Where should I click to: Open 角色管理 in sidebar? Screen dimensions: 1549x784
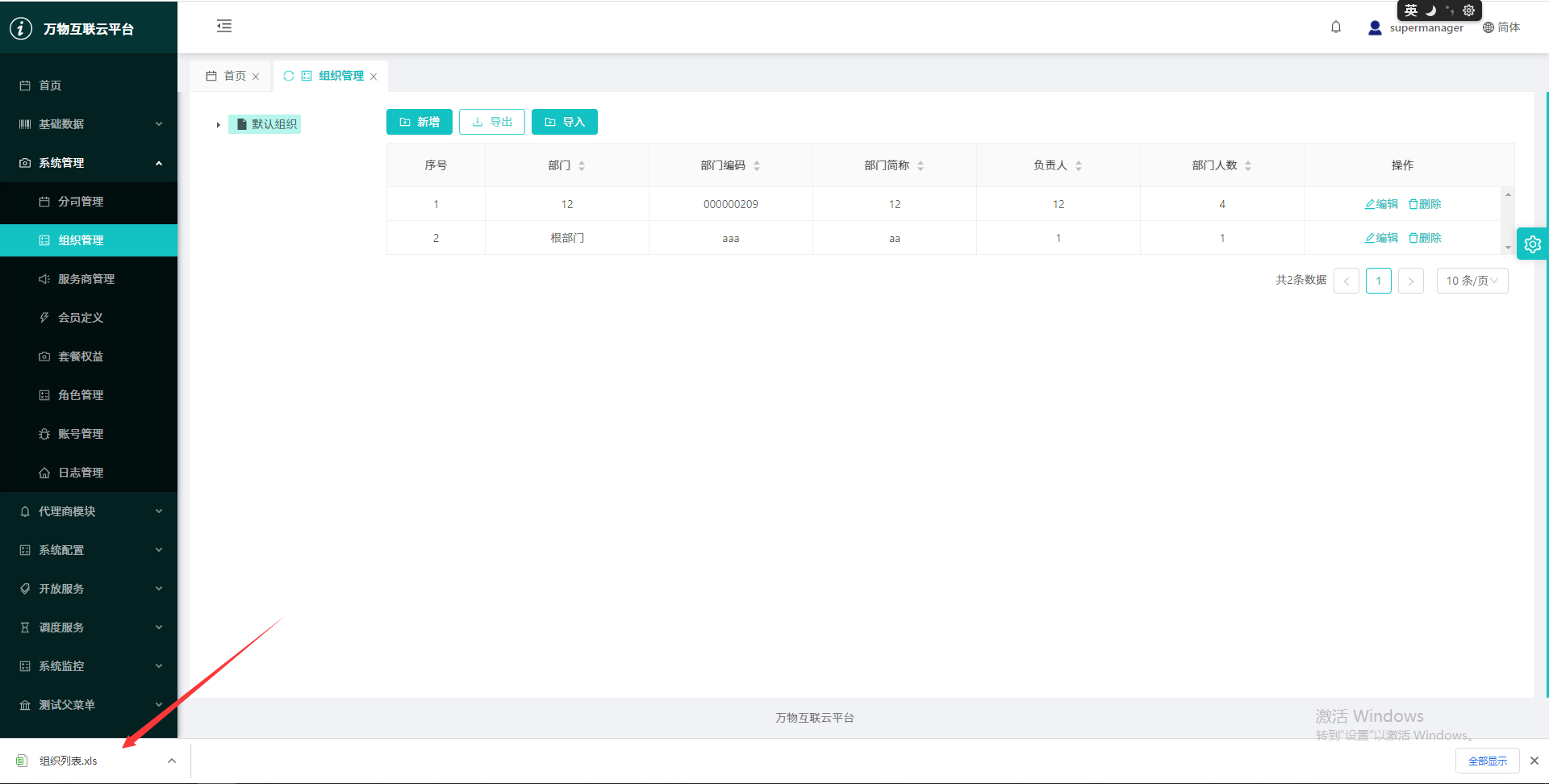pyautogui.click(x=89, y=395)
